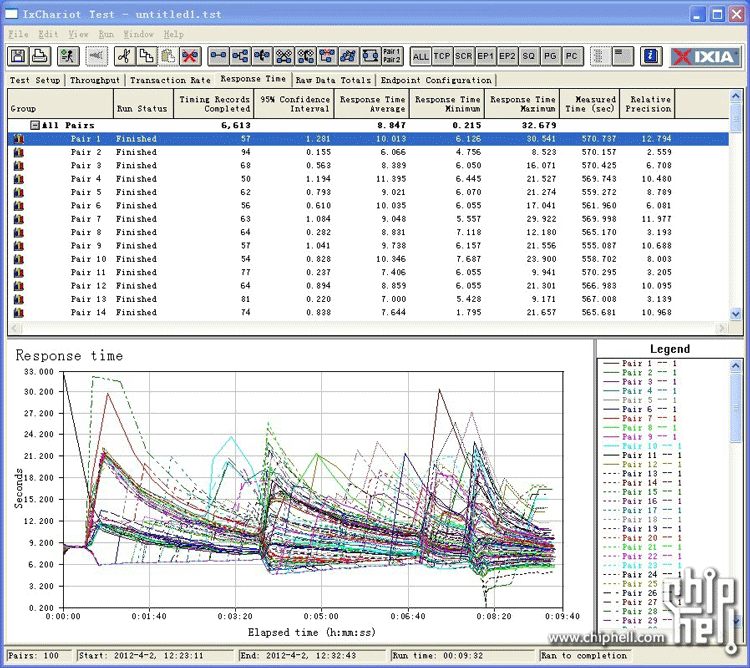Click the Save icon in toolbar
Screen dimensions: 750x668
(19, 56)
